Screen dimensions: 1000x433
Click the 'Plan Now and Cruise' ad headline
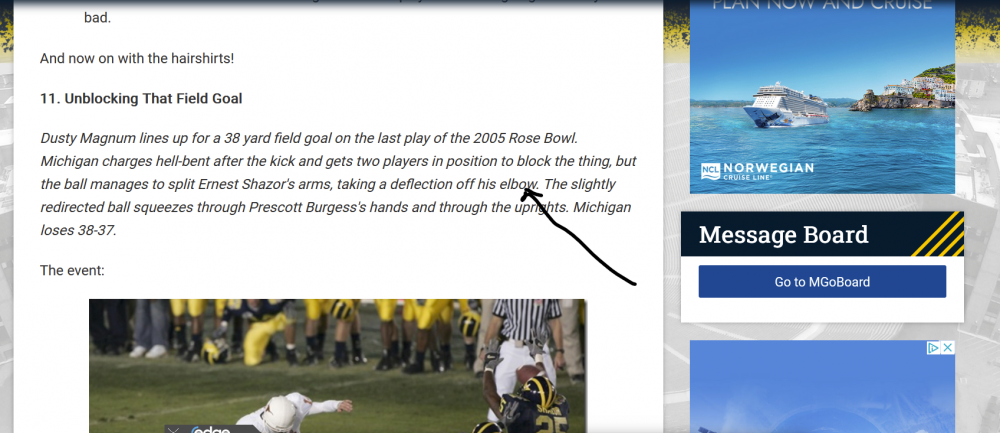[821, 5]
